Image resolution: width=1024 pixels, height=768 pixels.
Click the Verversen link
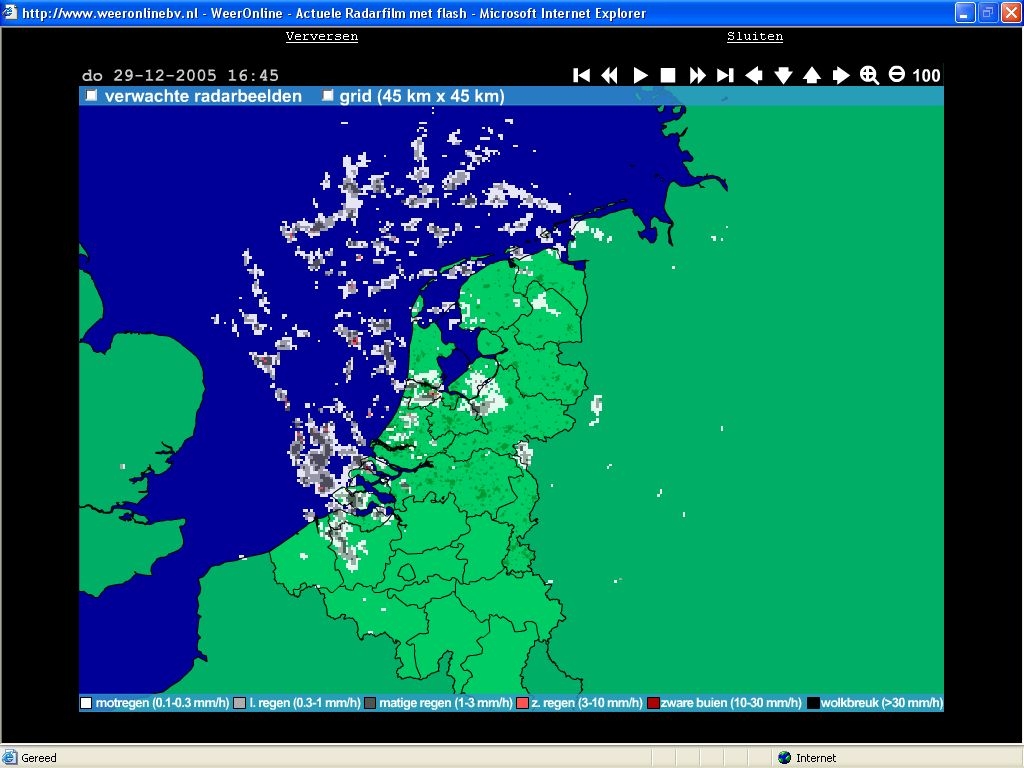[x=322, y=36]
